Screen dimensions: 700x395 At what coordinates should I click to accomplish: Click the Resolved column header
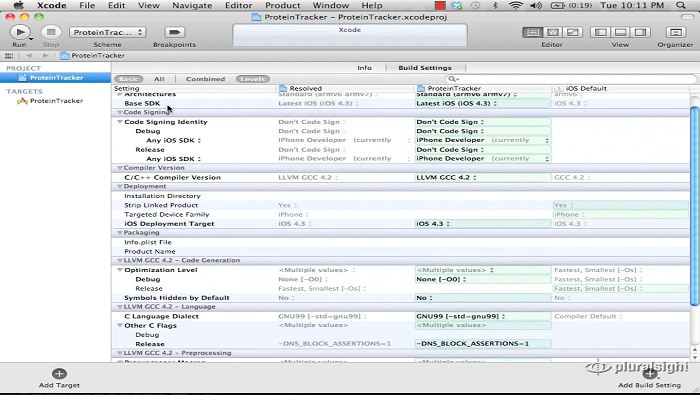tap(346, 88)
